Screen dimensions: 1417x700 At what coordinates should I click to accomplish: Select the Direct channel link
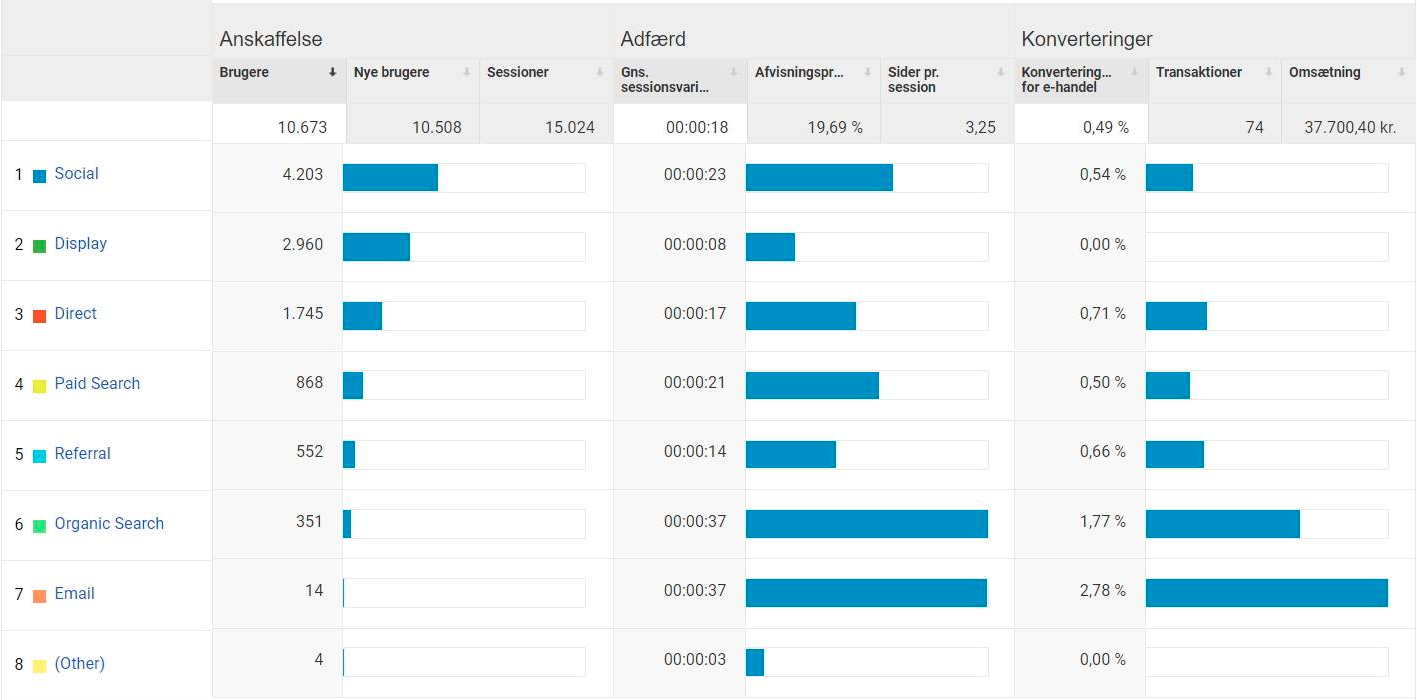pyautogui.click(x=75, y=314)
